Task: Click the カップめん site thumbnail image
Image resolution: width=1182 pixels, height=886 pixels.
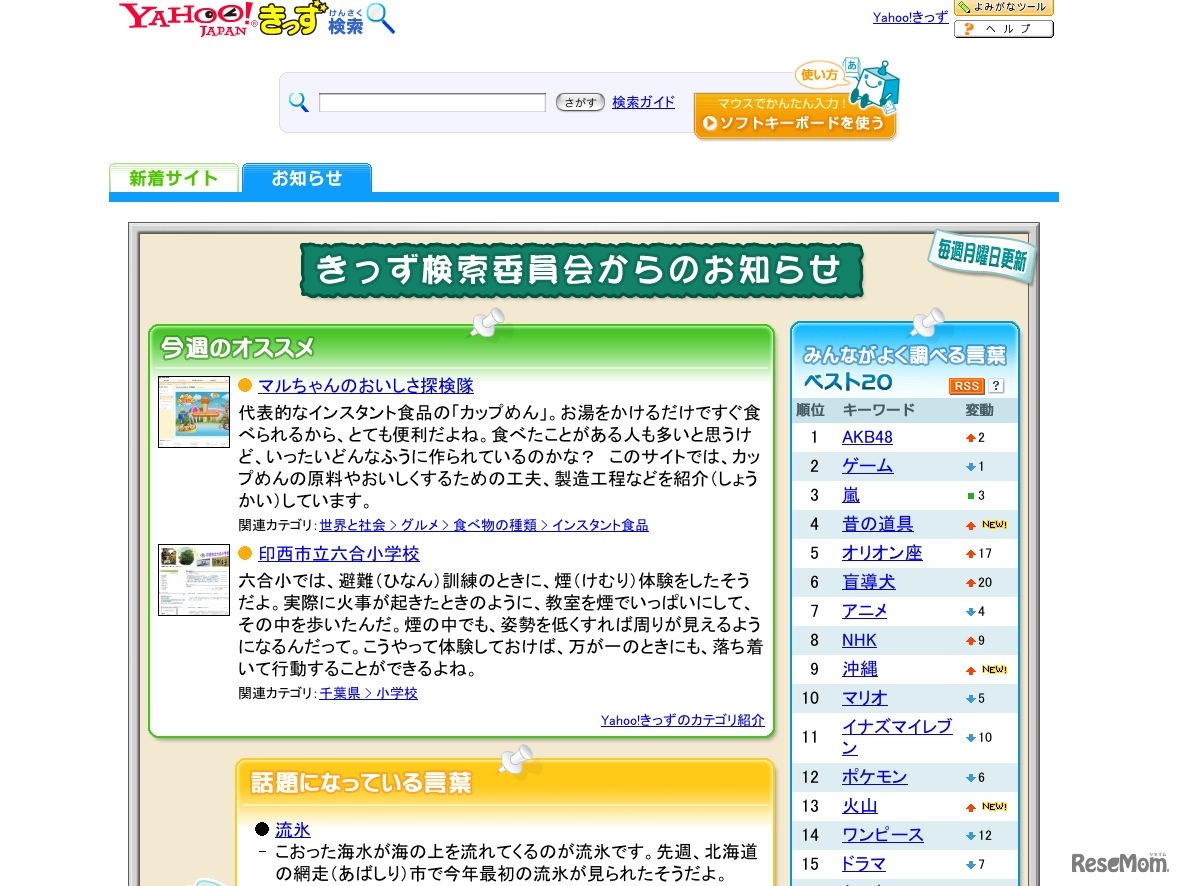Action: click(193, 412)
